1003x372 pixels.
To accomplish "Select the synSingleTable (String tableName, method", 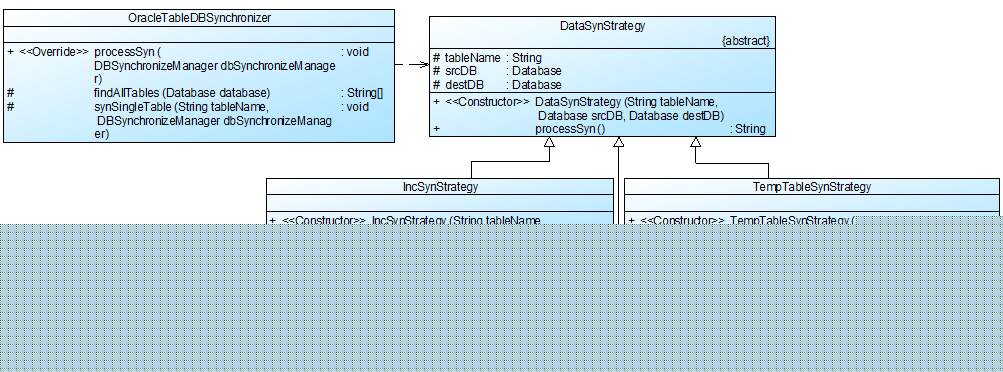I will (181, 107).
